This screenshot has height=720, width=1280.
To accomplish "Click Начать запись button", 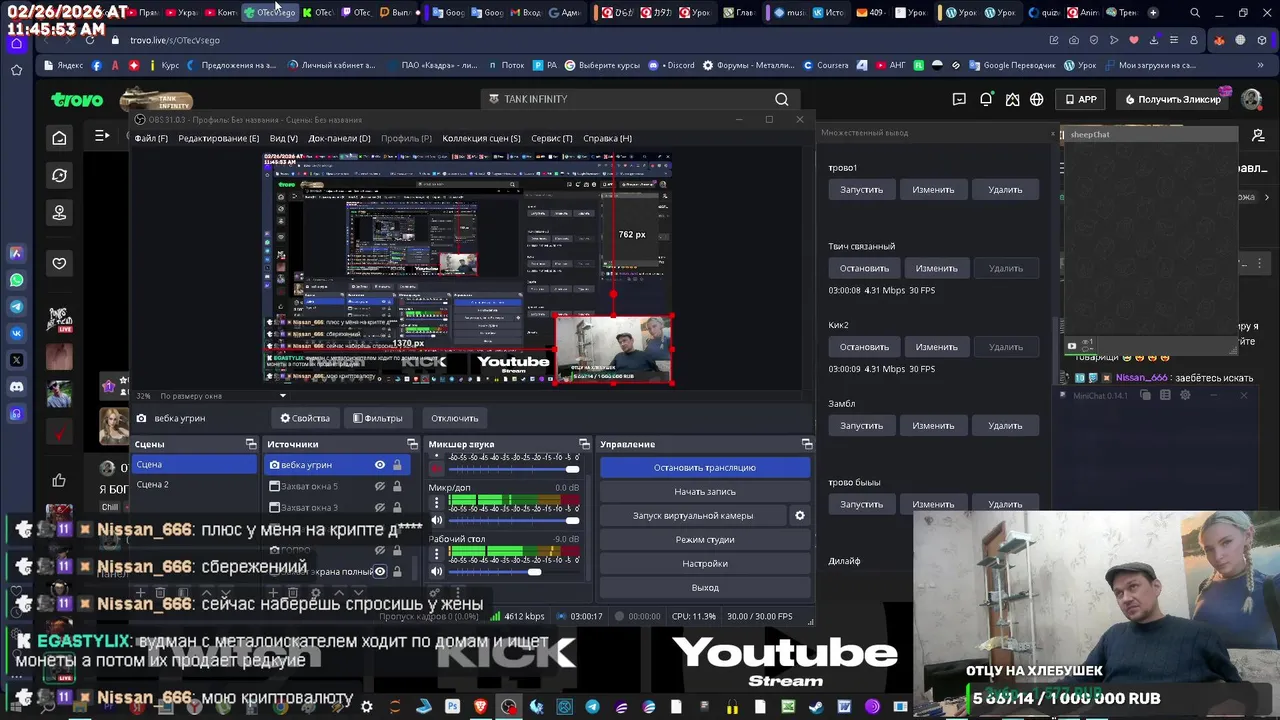I will point(704,491).
